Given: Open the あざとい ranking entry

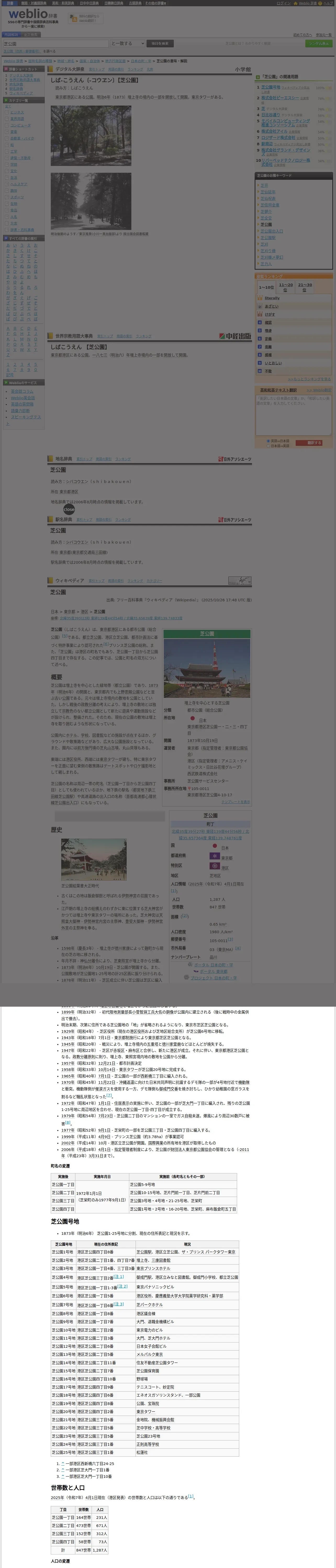Looking at the screenshot, I should pyautogui.click(x=271, y=306).
